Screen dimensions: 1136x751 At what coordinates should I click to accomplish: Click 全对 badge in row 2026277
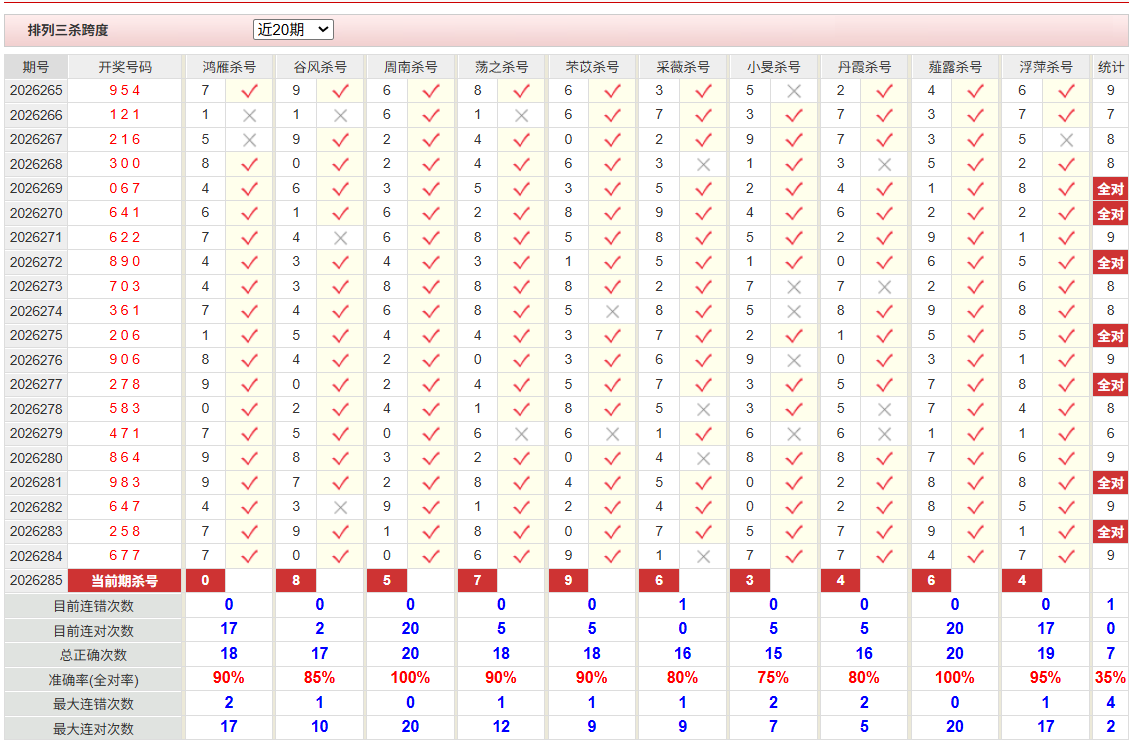click(1111, 385)
